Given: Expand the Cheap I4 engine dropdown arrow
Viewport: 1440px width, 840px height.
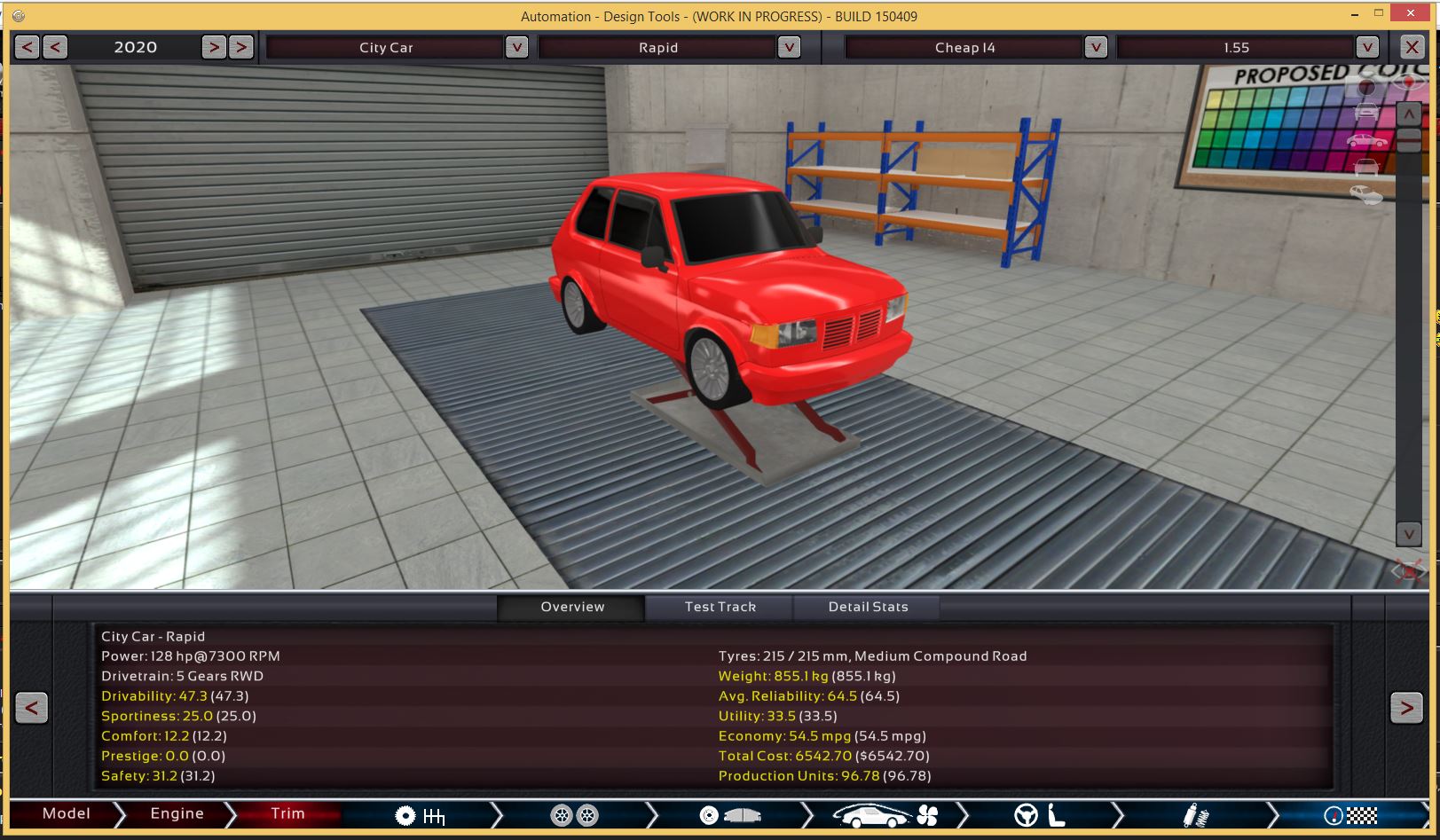Looking at the screenshot, I should point(1096,47).
